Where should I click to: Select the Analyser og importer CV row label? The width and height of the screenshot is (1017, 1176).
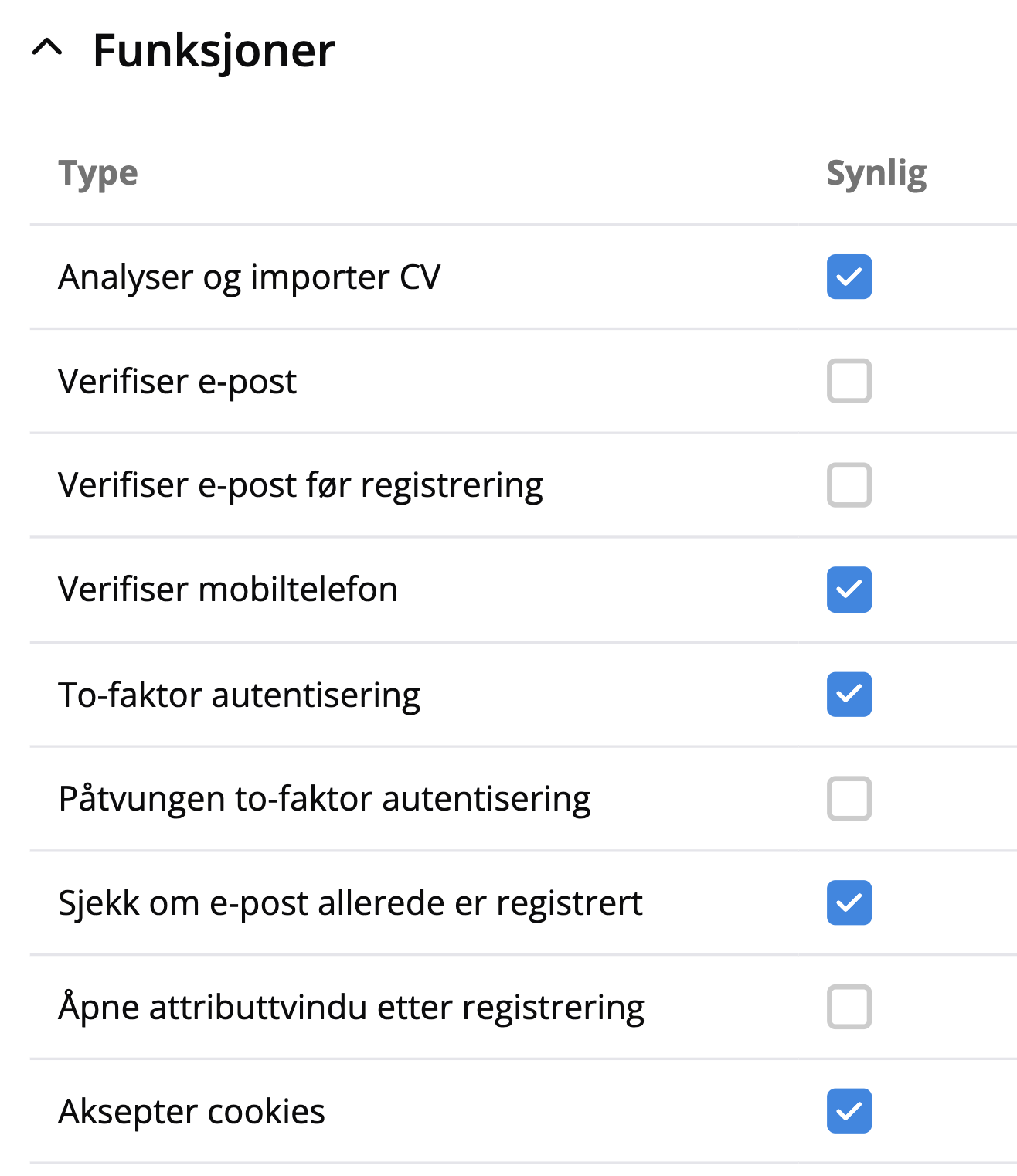pos(249,277)
